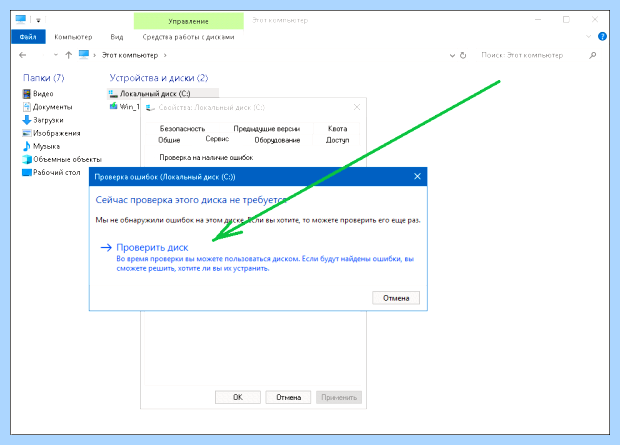Image resolution: width=620 pixels, height=445 pixels.
Task: Close the Проверка ошибок dialog
Action: pyautogui.click(x=417, y=176)
